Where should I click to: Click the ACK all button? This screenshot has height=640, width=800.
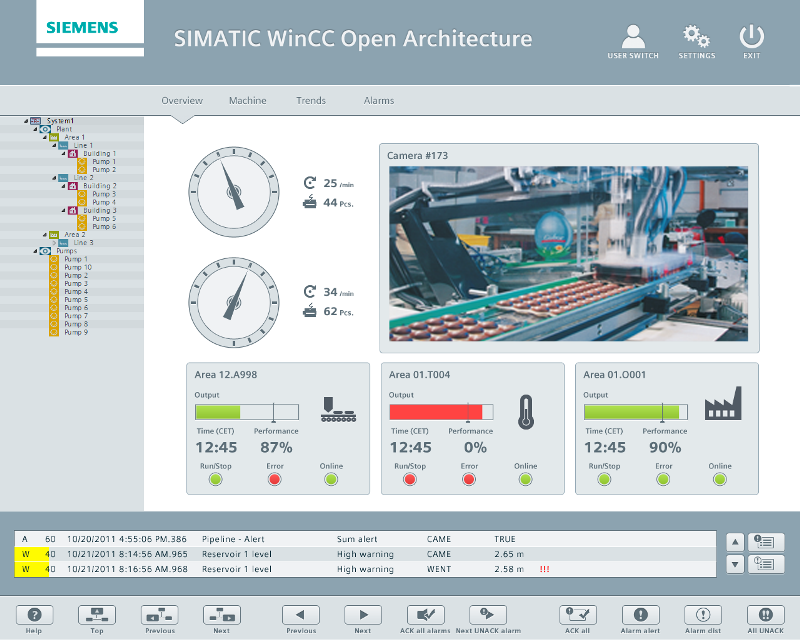(578, 615)
